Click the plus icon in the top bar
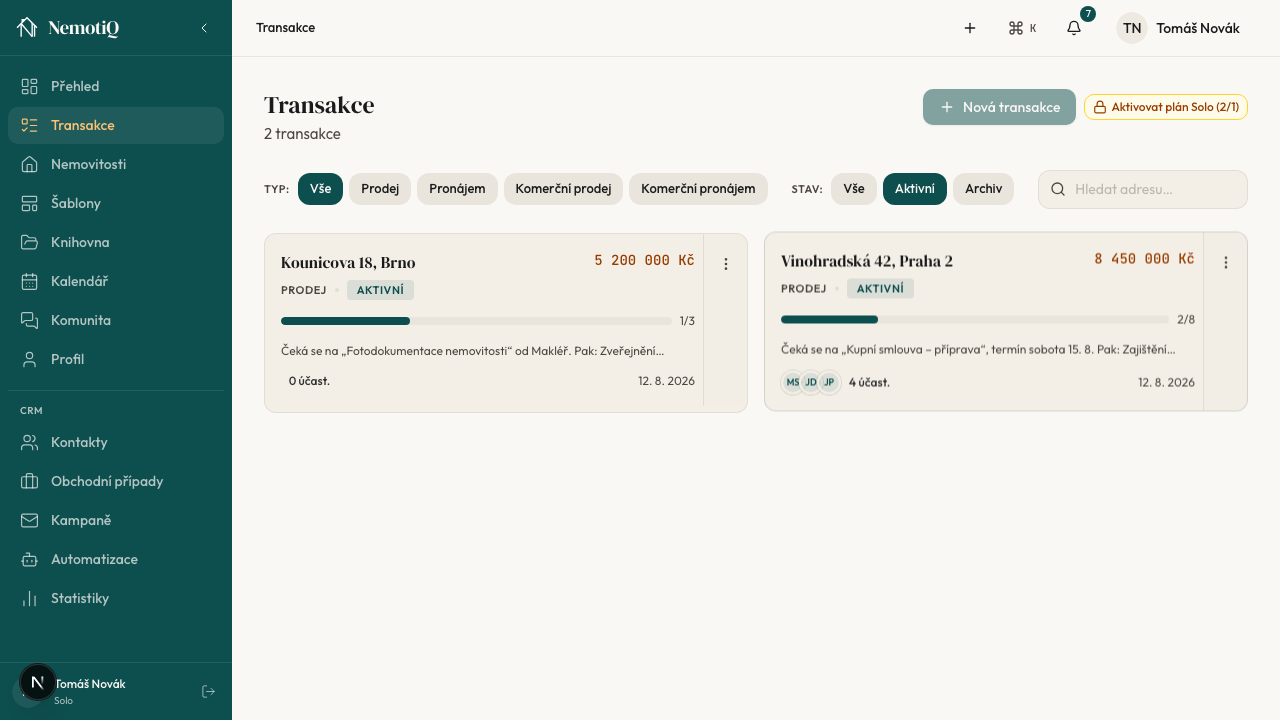1280x720 pixels. point(970,28)
